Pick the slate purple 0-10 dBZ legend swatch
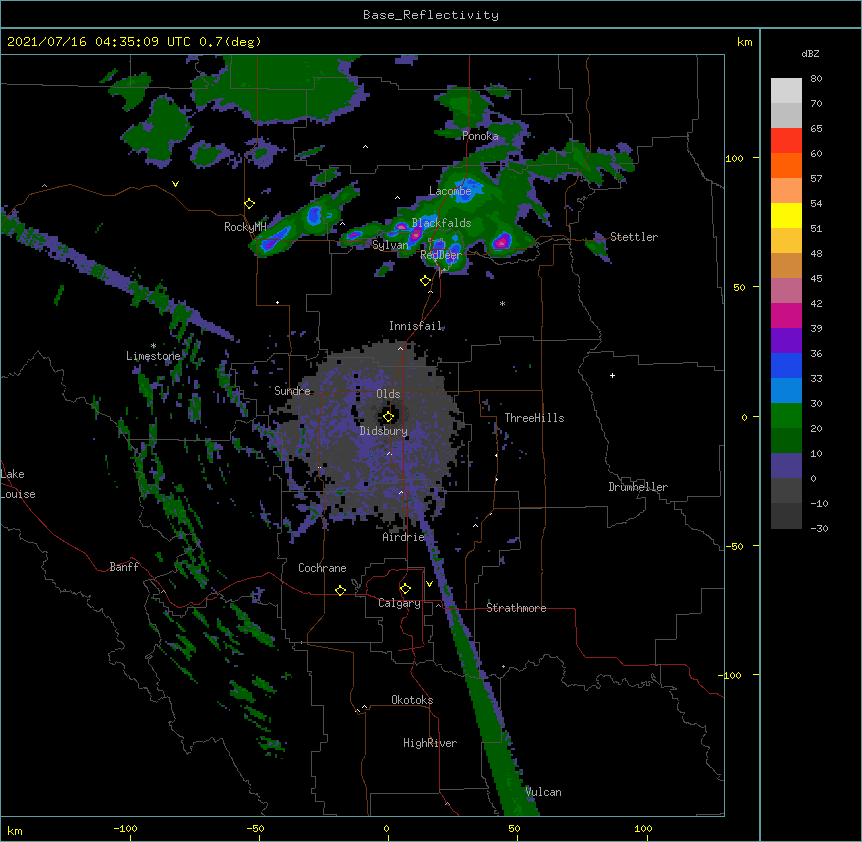The width and height of the screenshot is (862, 842). click(x=786, y=466)
